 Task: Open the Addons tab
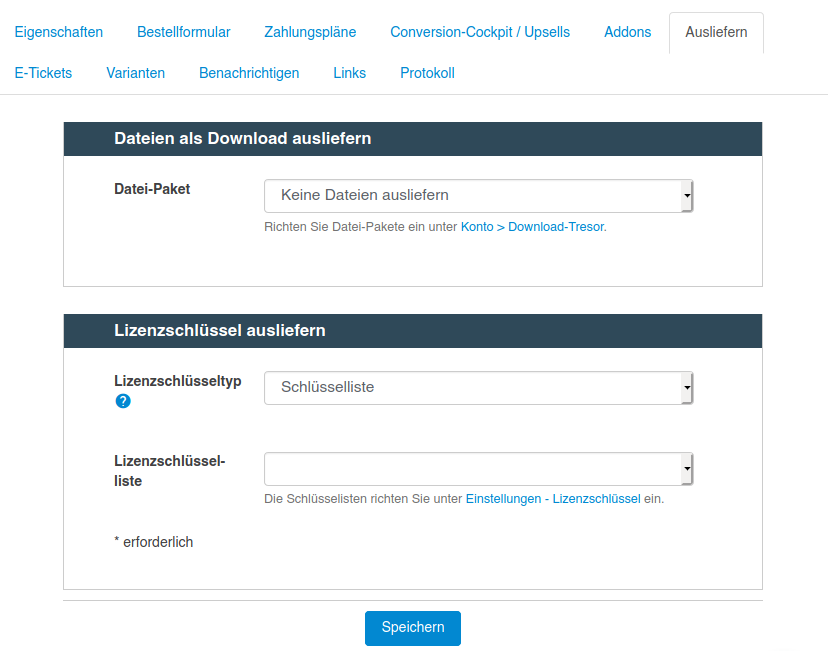pos(627,32)
